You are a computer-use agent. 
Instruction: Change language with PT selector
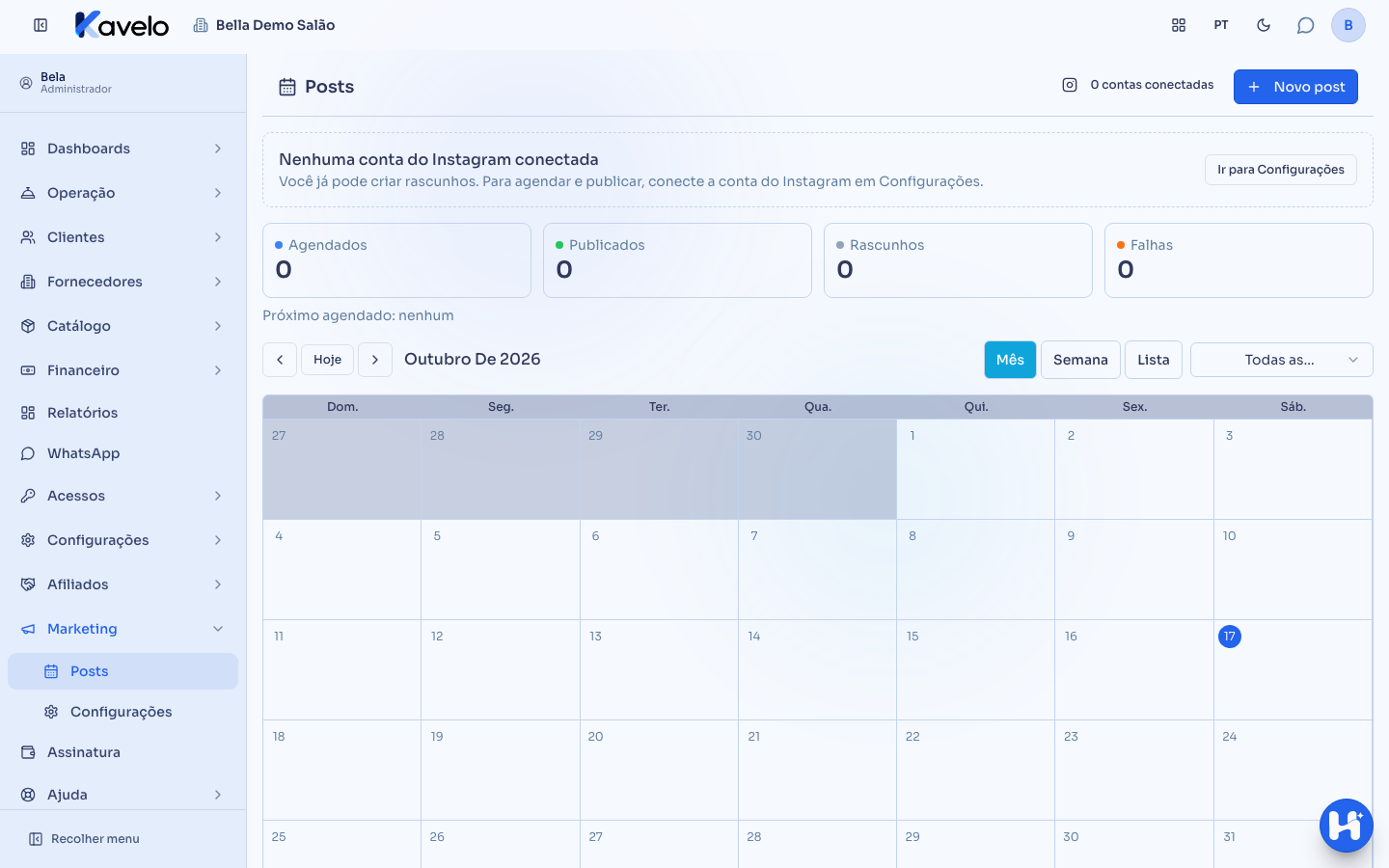(x=1221, y=25)
